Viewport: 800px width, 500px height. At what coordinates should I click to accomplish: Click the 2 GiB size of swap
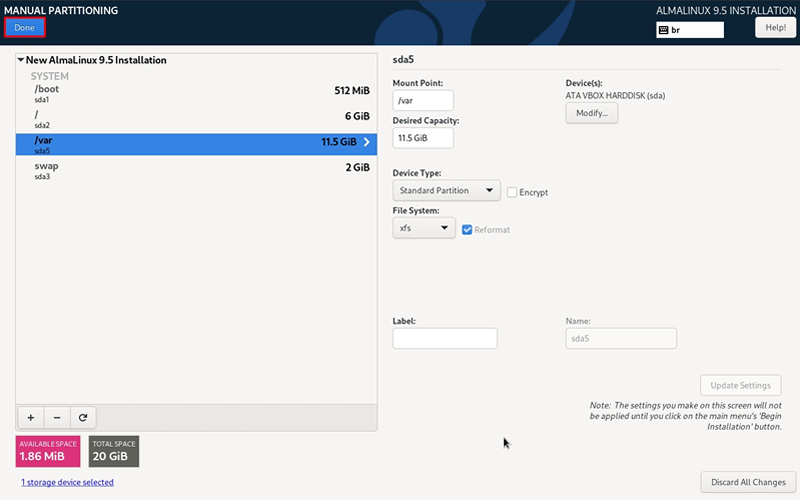click(357, 167)
